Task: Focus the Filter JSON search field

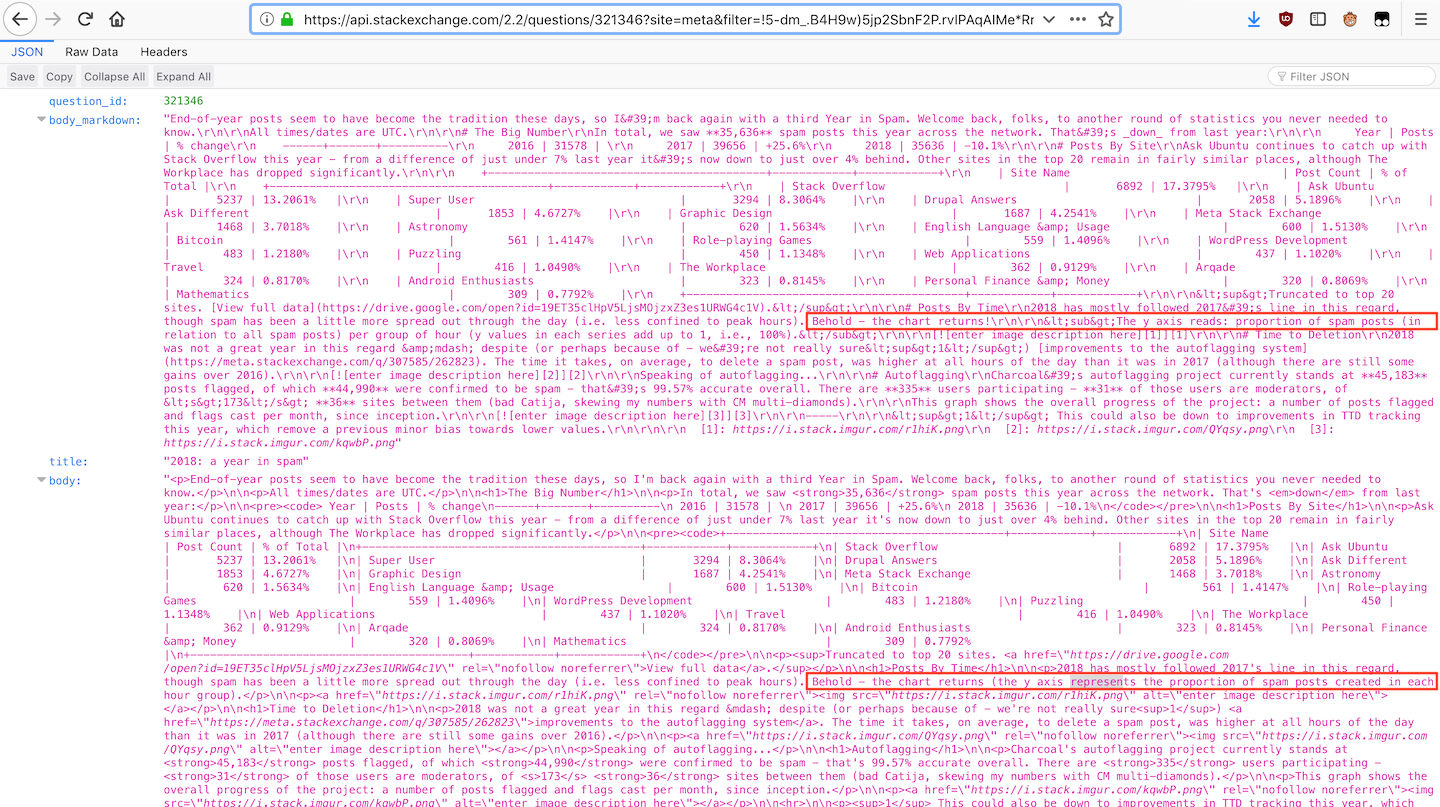Action: 1351,77
